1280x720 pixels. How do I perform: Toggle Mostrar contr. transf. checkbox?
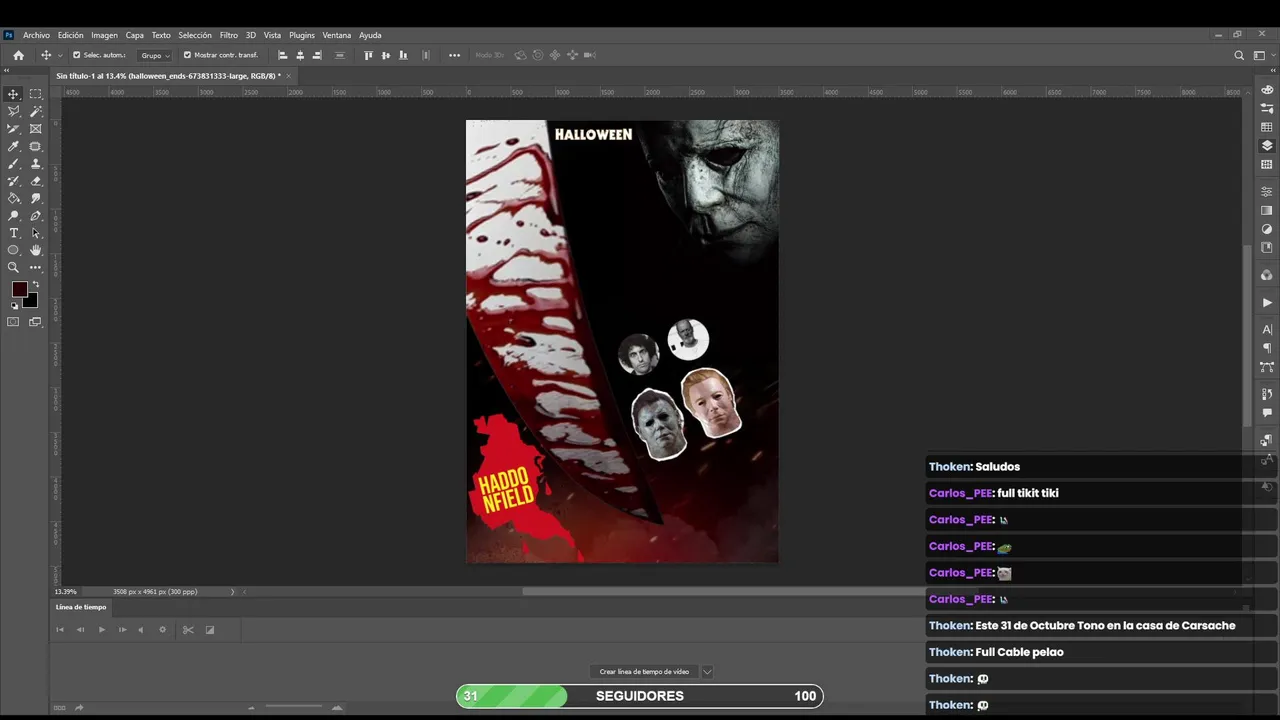(187, 55)
